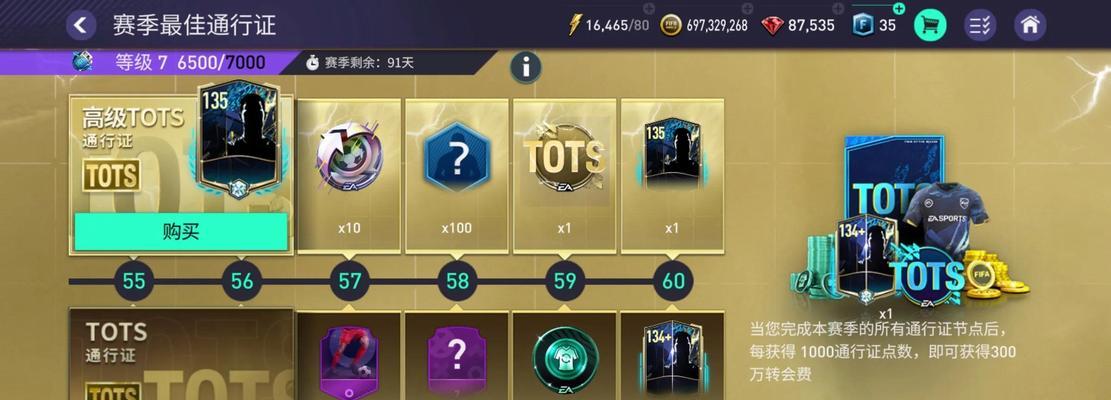Open the task checklist icon
The image size is (1111, 400).
[980, 25]
